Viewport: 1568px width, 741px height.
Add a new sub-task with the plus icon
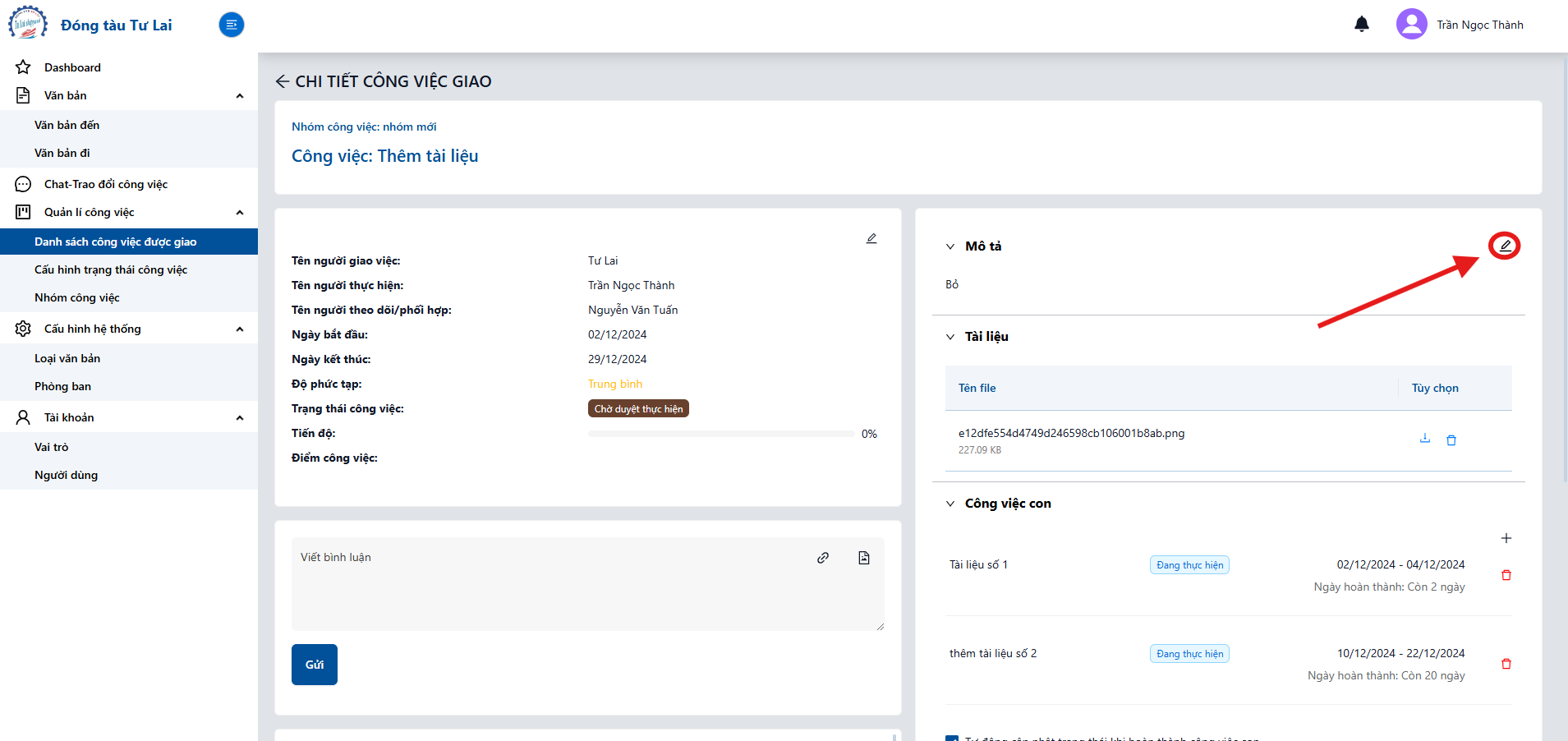pyautogui.click(x=1506, y=538)
